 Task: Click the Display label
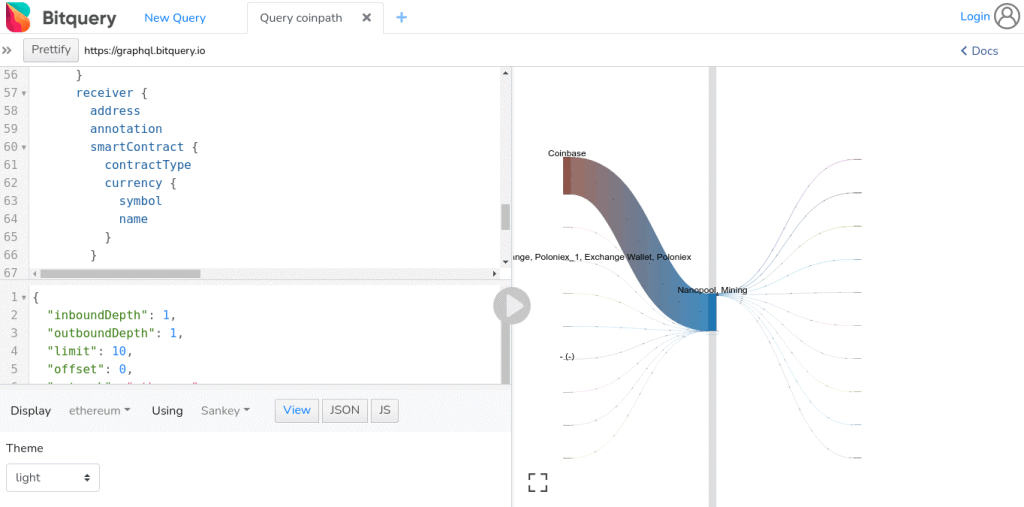tap(31, 411)
